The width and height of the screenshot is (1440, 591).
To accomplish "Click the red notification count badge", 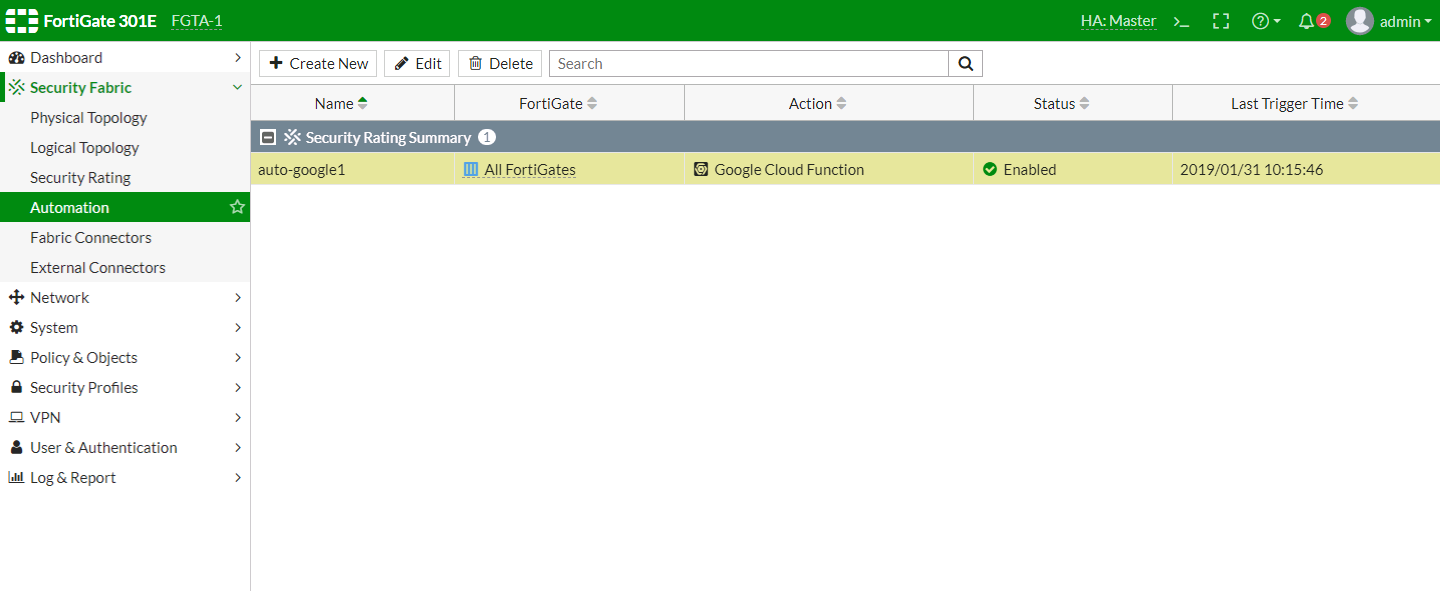I will 1323,20.
